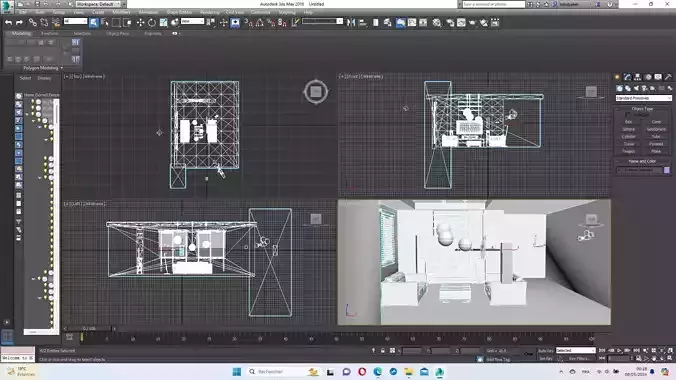Click the Align tool icon
The width and height of the screenshot is (676, 380).
pos(363,22)
